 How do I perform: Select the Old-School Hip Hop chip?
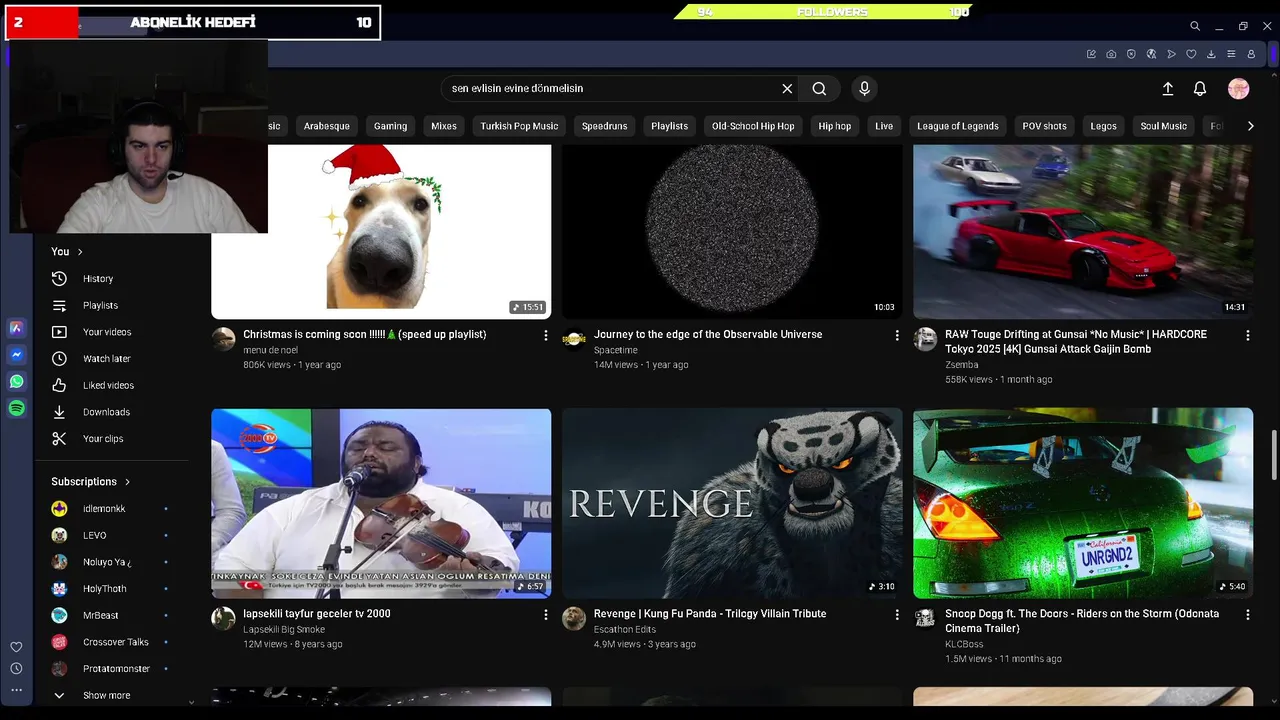753,126
